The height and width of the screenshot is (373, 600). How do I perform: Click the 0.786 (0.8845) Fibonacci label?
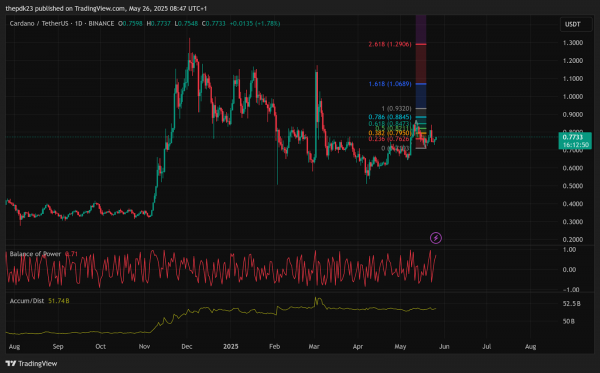390,117
